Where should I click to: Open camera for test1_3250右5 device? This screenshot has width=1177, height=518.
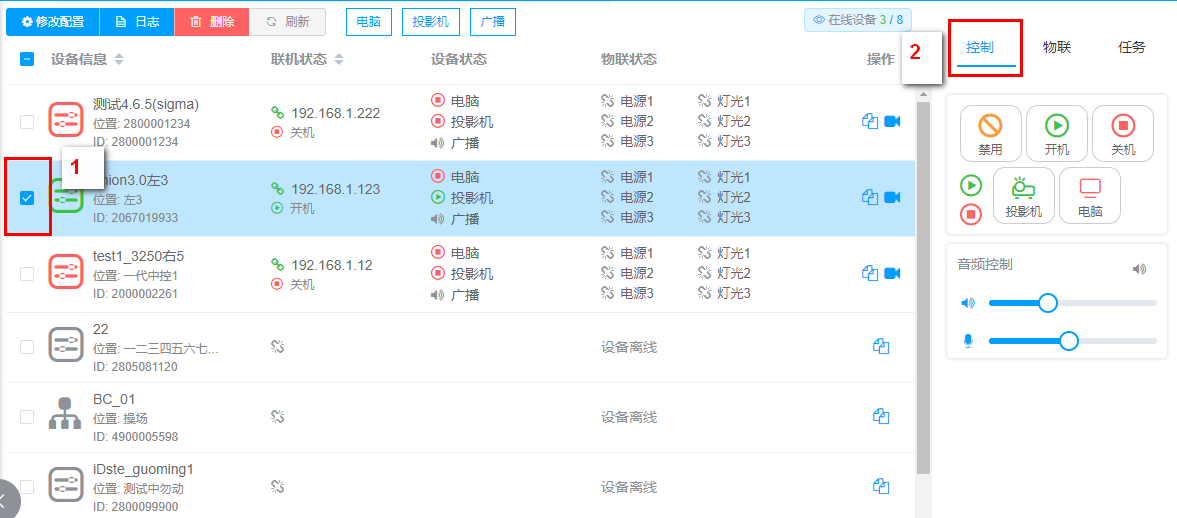892,273
